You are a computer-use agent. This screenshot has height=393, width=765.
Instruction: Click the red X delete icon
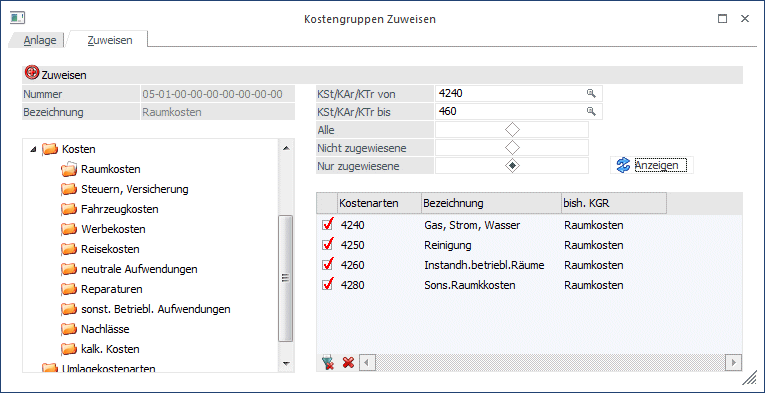[348, 362]
